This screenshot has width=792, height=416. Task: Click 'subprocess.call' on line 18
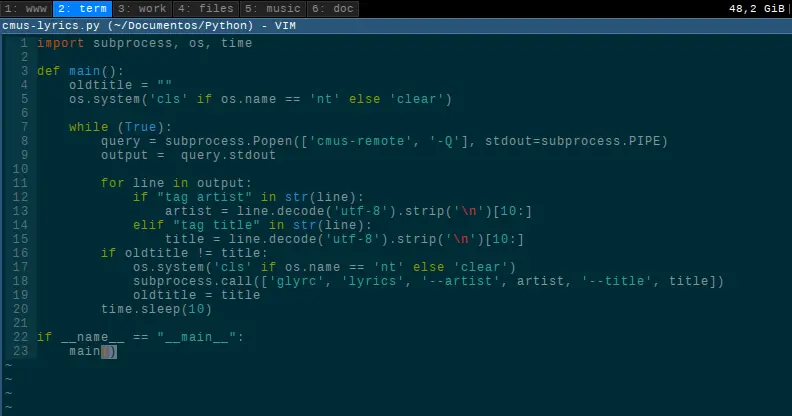click(x=192, y=281)
